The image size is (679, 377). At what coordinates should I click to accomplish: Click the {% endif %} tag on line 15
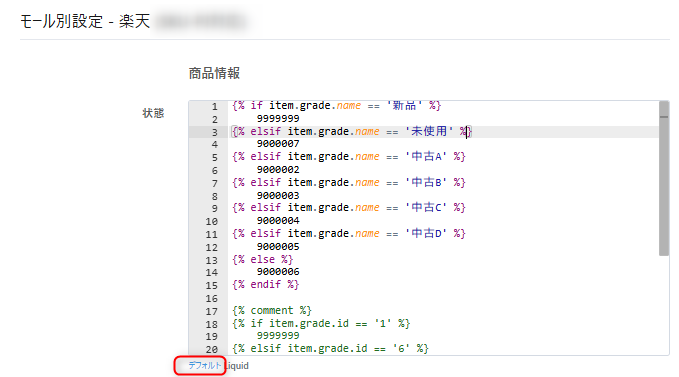click(x=266, y=284)
